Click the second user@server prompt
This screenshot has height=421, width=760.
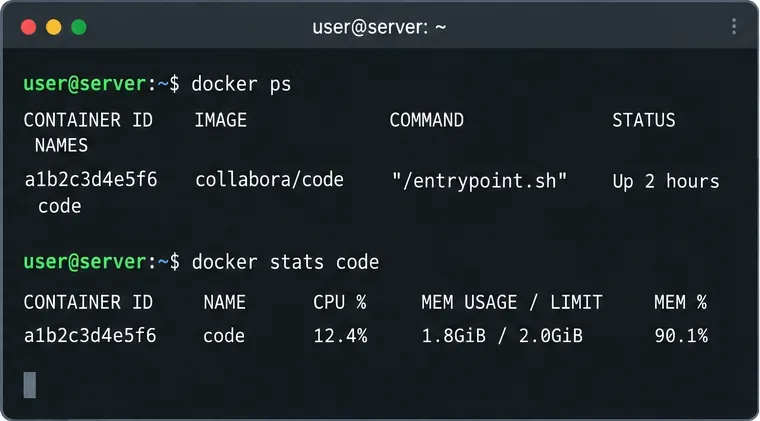click(101, 262)
